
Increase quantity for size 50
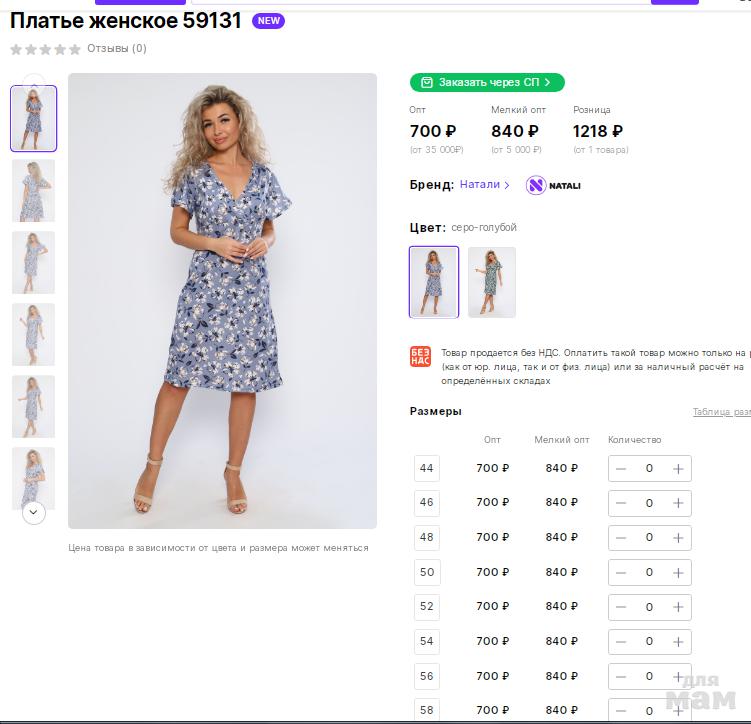pyautogui.click(x=678, y=573)
